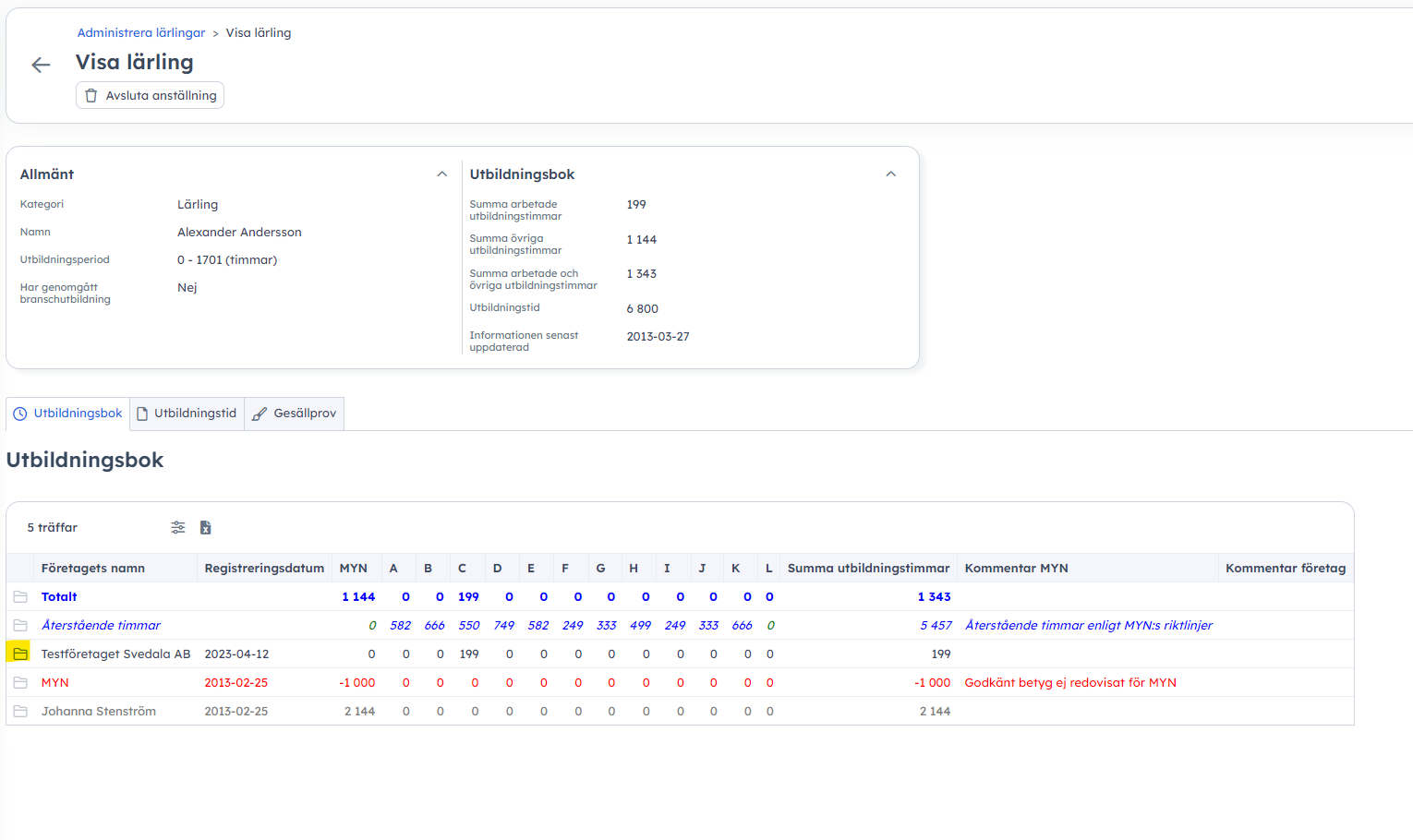The width and height of the screenshot is (1413, 840).
Task: Open folder icon for Återstående timmar row
Action: (x=20, y=626)
